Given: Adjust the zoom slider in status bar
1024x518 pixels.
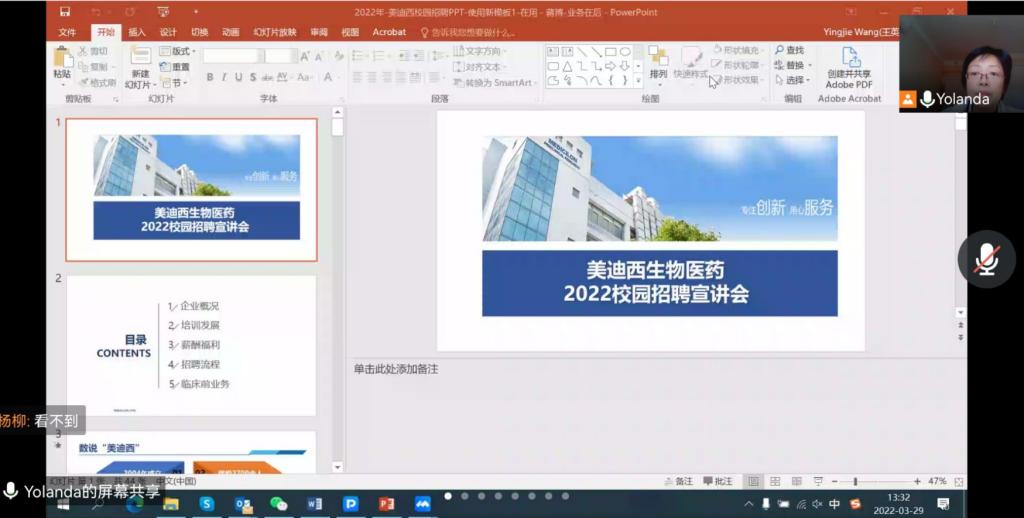Looking at the screenshot, I should click(x=856, y=481).
